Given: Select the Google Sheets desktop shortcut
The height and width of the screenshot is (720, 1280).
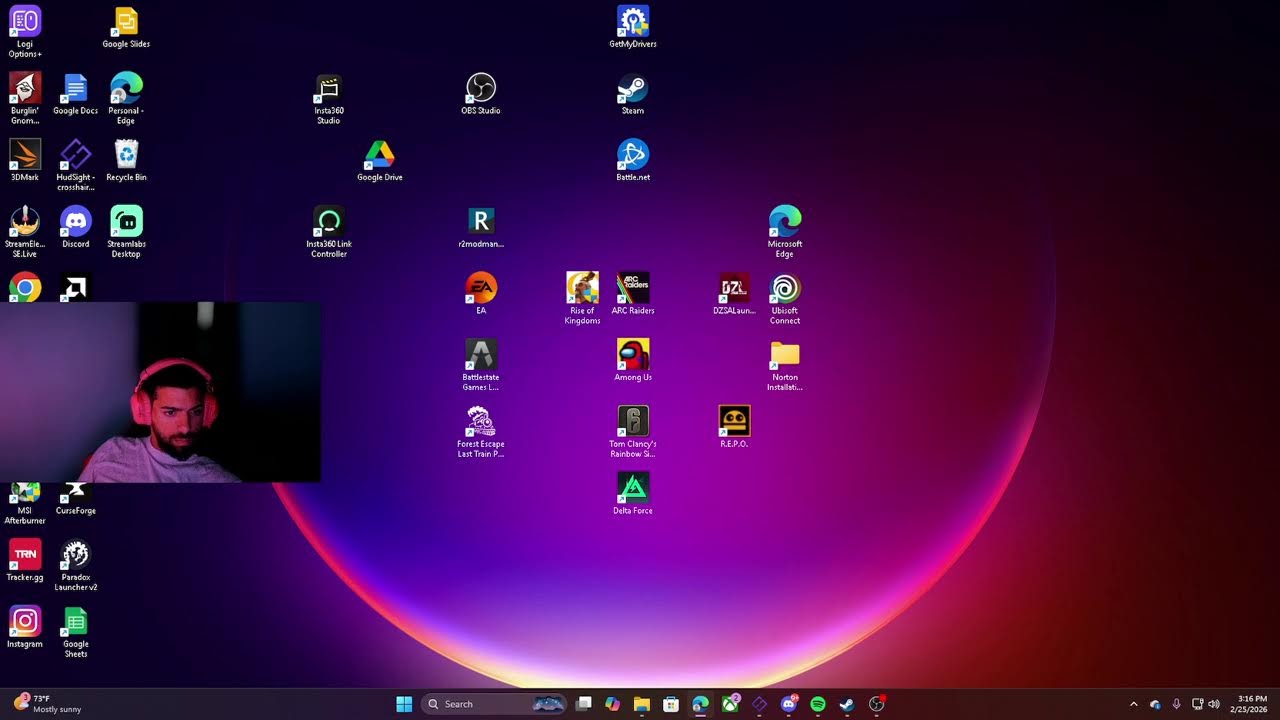Looking at the screenshot, I should tap(76, 632).
